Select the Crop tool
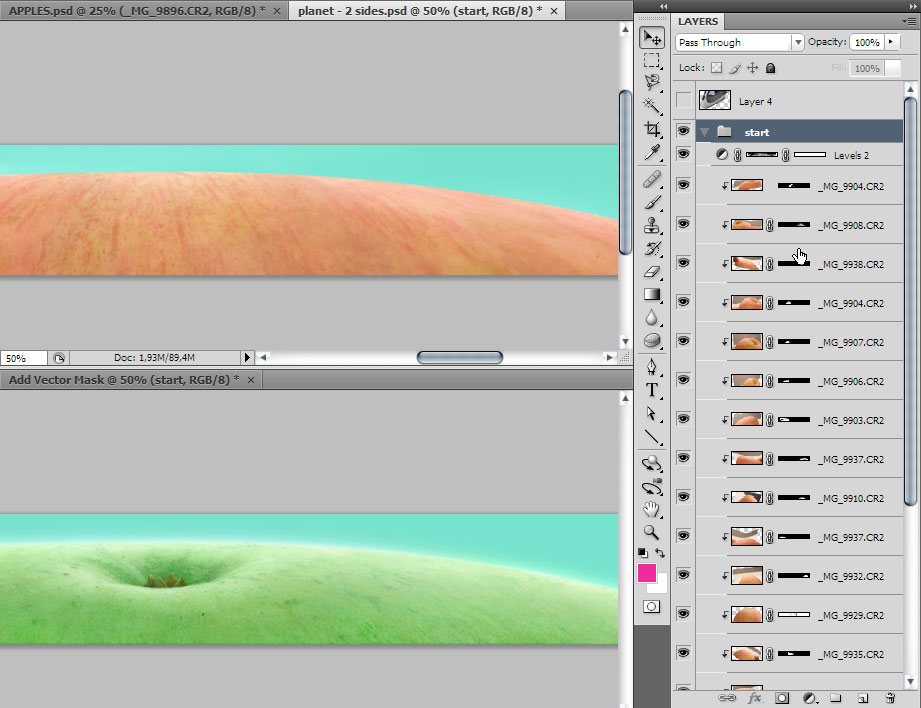This screenshot has height=708, width=921. [x=652, y=129]
